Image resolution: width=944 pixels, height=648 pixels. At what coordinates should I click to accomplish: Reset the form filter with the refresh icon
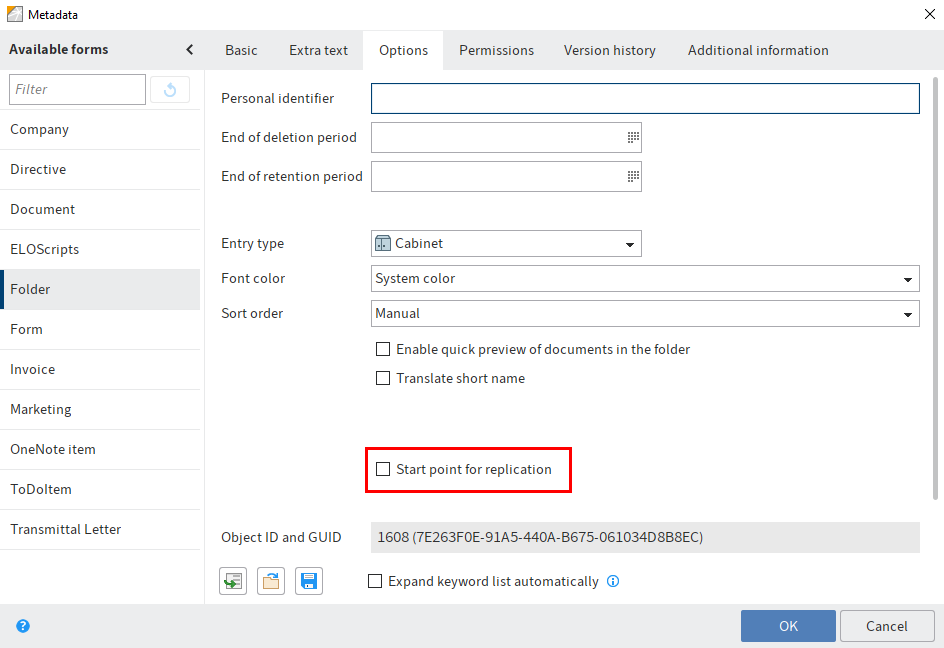click(x=170, y=90)
